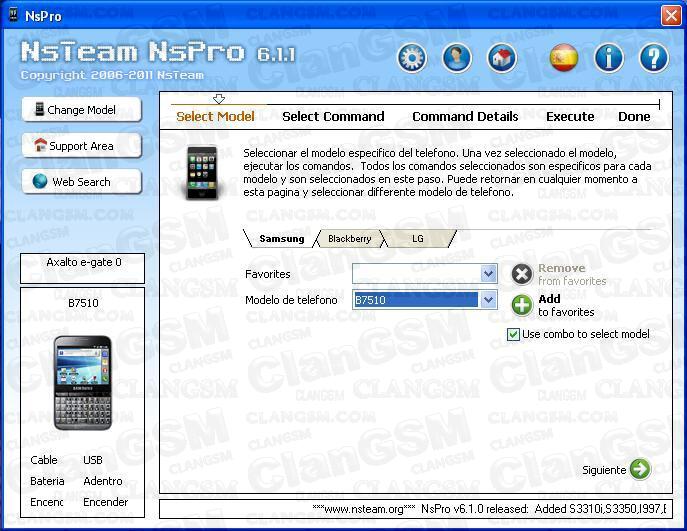Viewport: 687px width, 531px height.
Task: Click the Change Model button
Action: coord(81,110)
